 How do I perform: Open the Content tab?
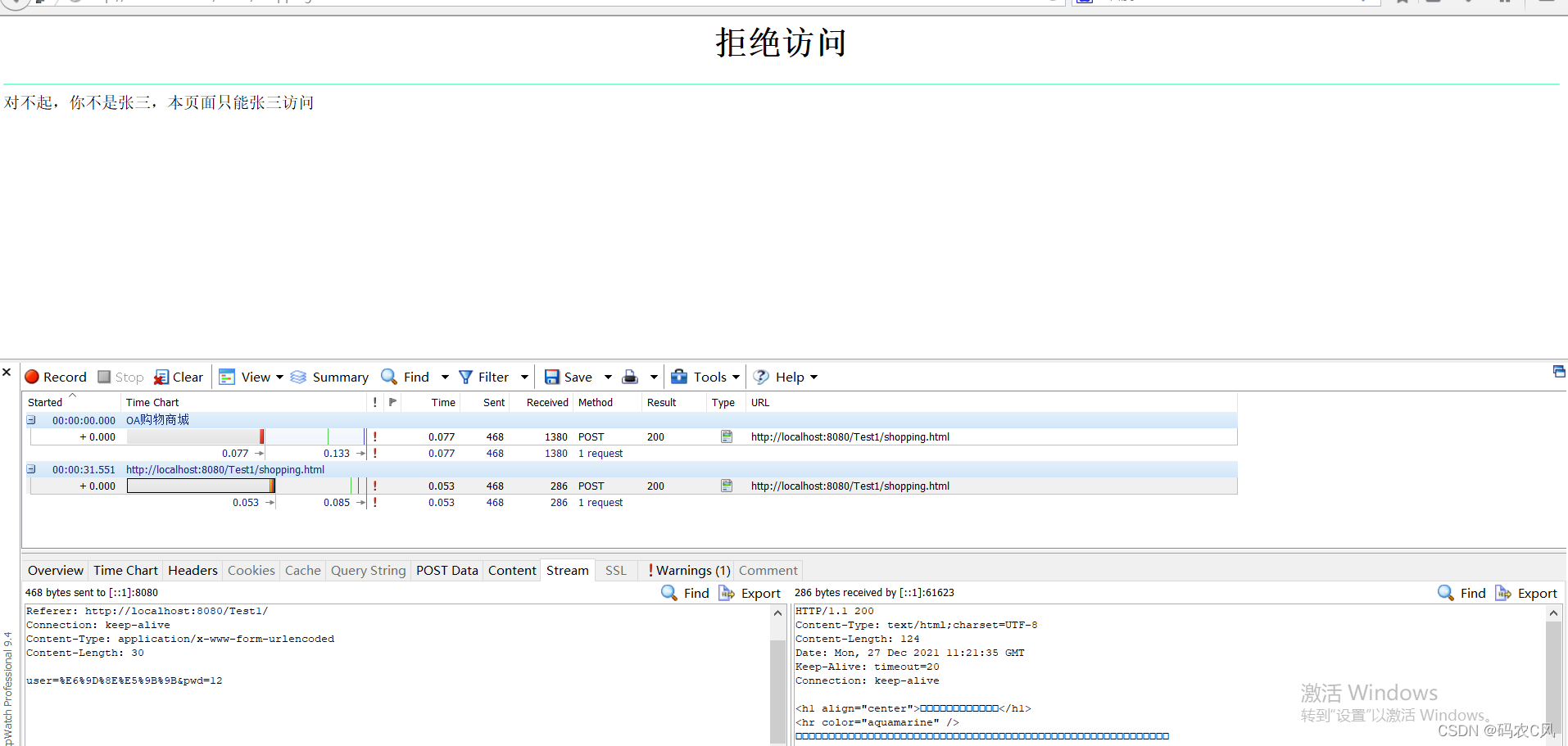pos(513,571)
